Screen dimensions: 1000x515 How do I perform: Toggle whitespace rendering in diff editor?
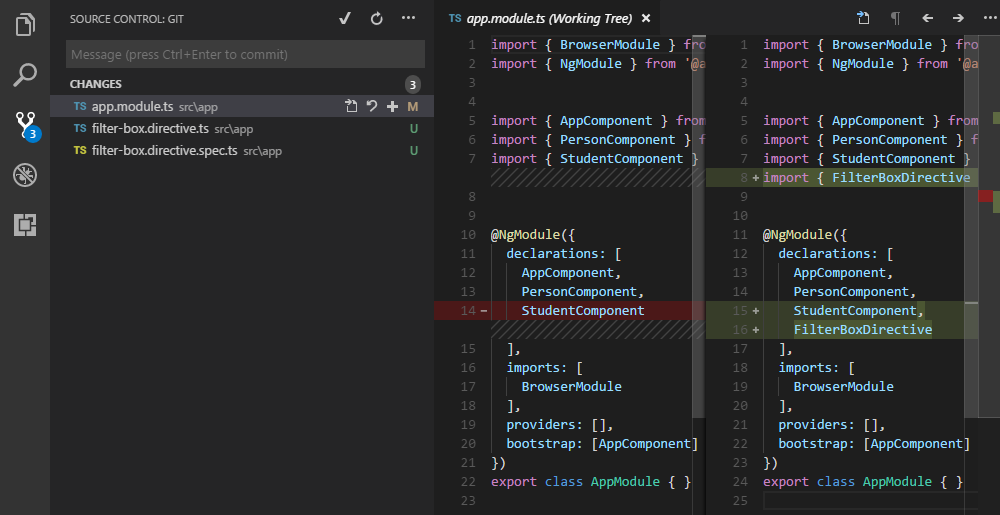pyautogui.click(x=895, y=18)
